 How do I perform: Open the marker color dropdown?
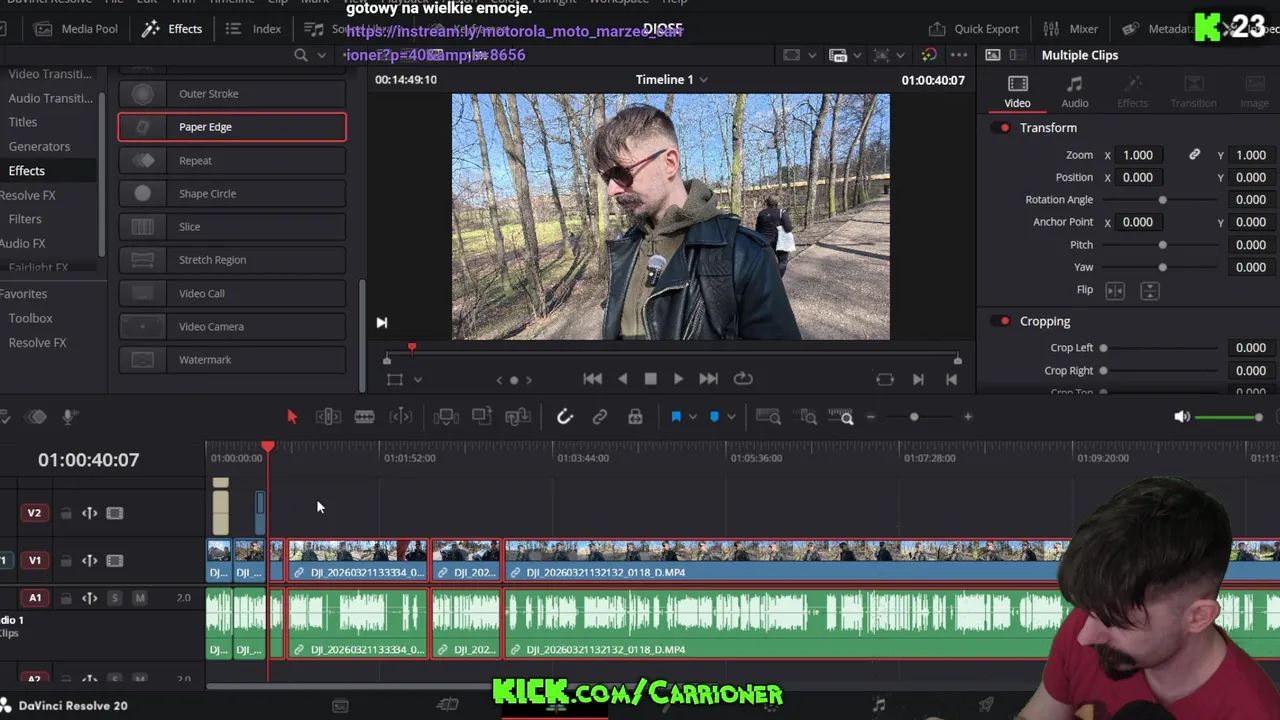[x=731, y=417]
